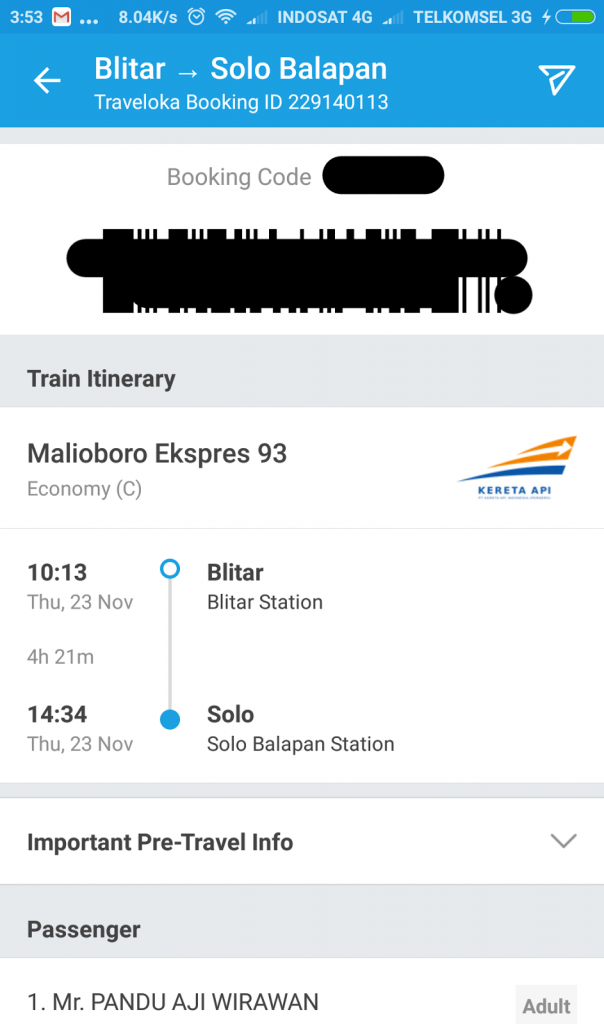Screen dimensions: 604x1024
Task: Tap the WiFi status icon
Action: [x=226, y=17]
